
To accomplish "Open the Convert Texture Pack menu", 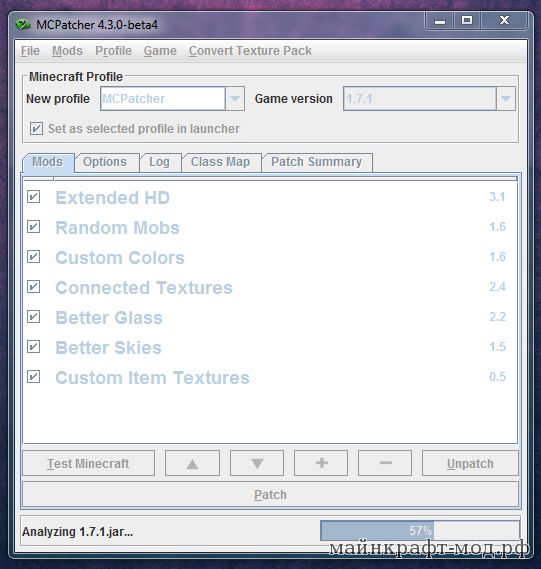I will point(250,51).
